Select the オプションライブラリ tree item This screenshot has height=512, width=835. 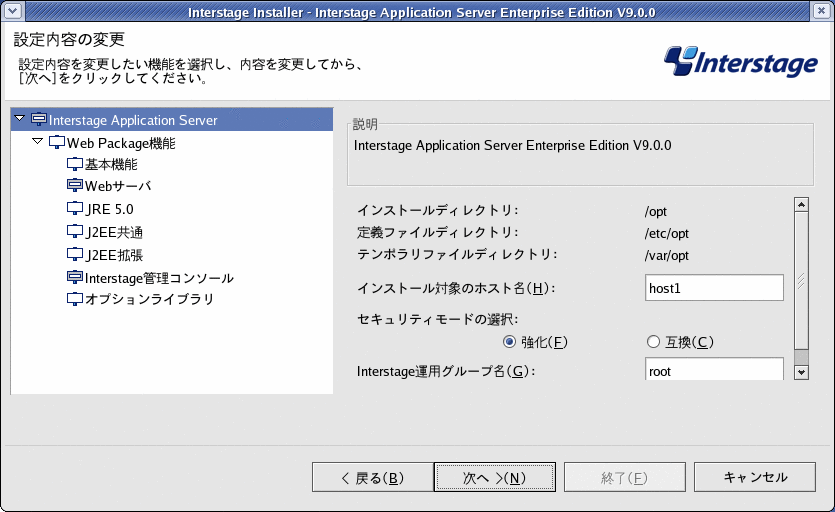tap(150, 299)
